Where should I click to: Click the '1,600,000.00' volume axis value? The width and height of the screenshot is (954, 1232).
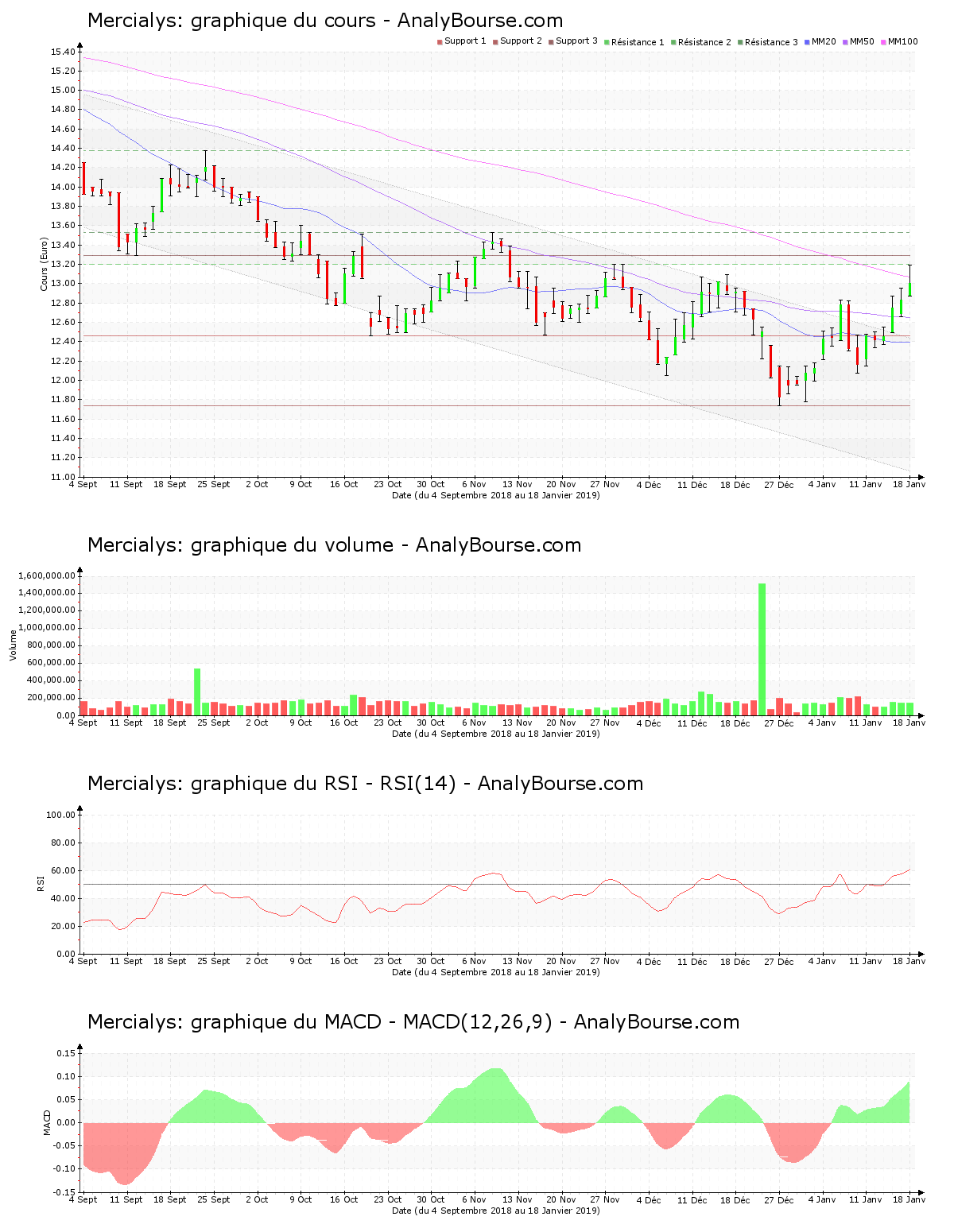pyautogui.click(x=48, y=575)
